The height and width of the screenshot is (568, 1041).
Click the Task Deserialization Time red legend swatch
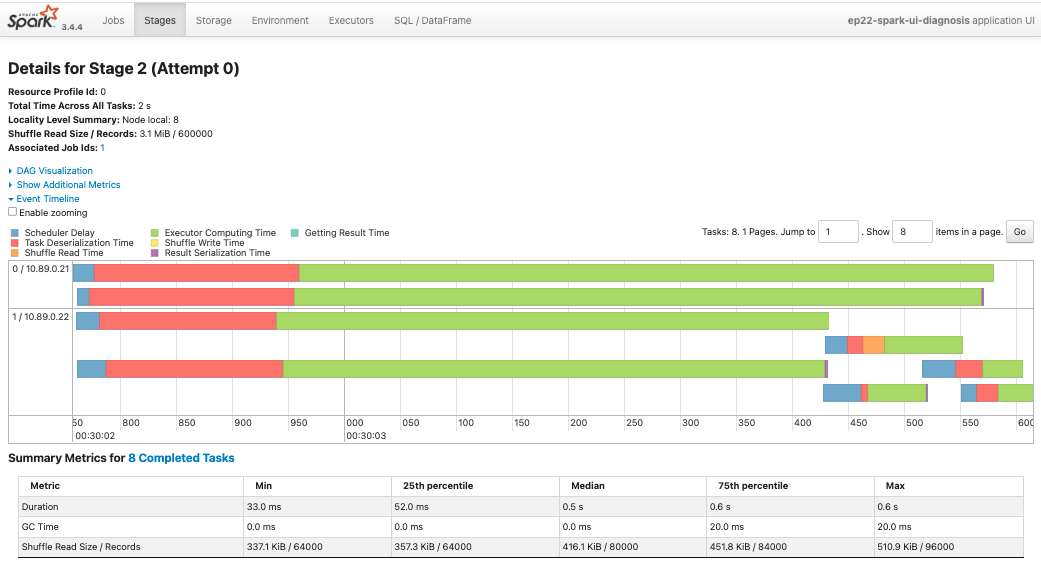(x=15, y=243)
